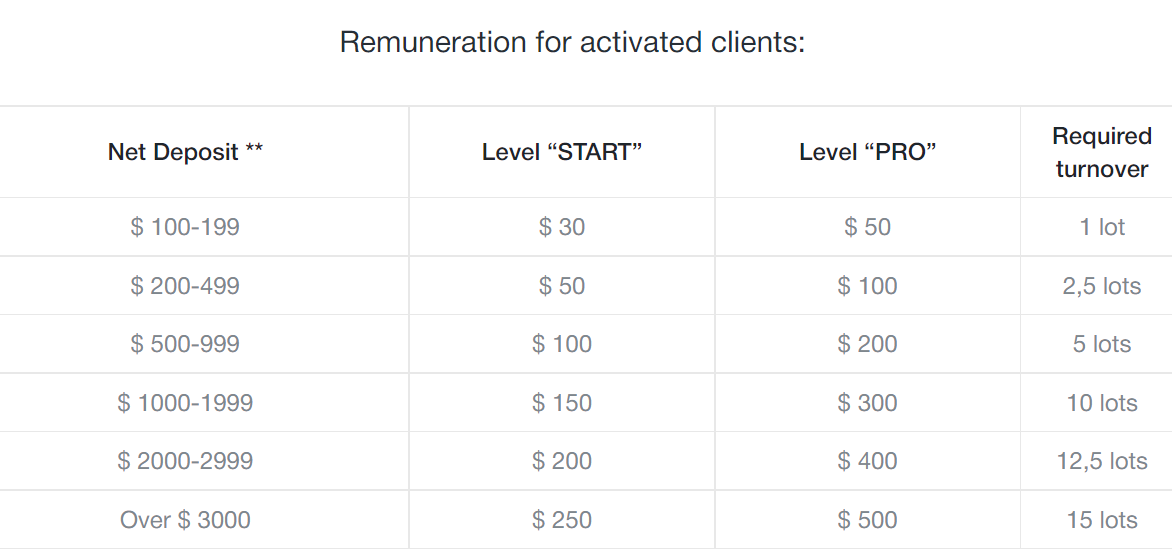Viewport: 1172px width, 550px height.
Task: Select the "Over $ 3000" cell
Action: point(185,520)
